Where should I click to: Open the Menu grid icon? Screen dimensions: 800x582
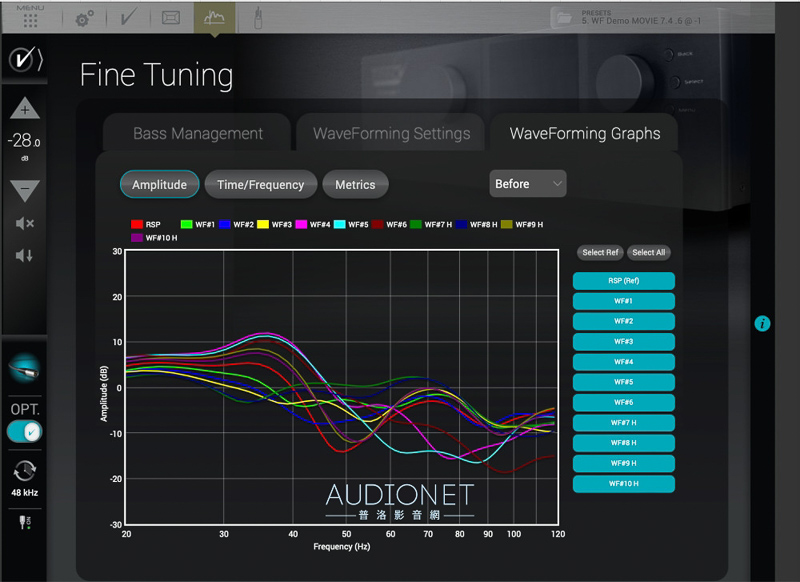31,19
